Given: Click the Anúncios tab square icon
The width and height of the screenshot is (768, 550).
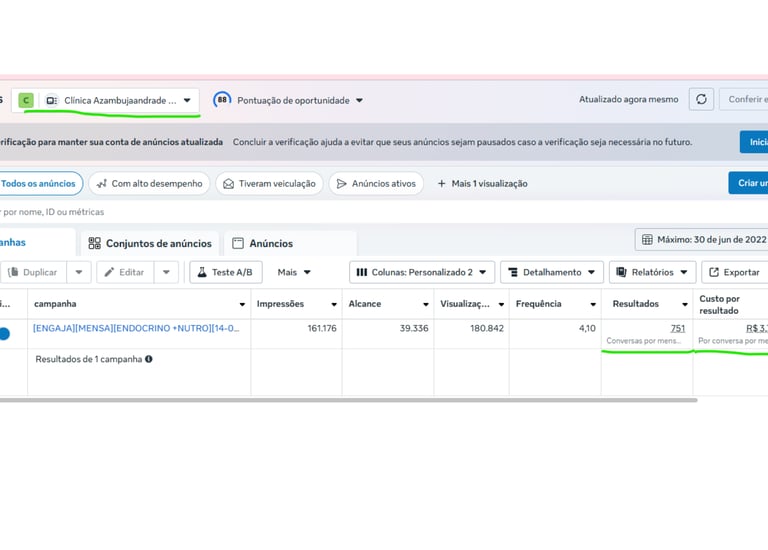Looking at the screenshot, I should 238,243.
